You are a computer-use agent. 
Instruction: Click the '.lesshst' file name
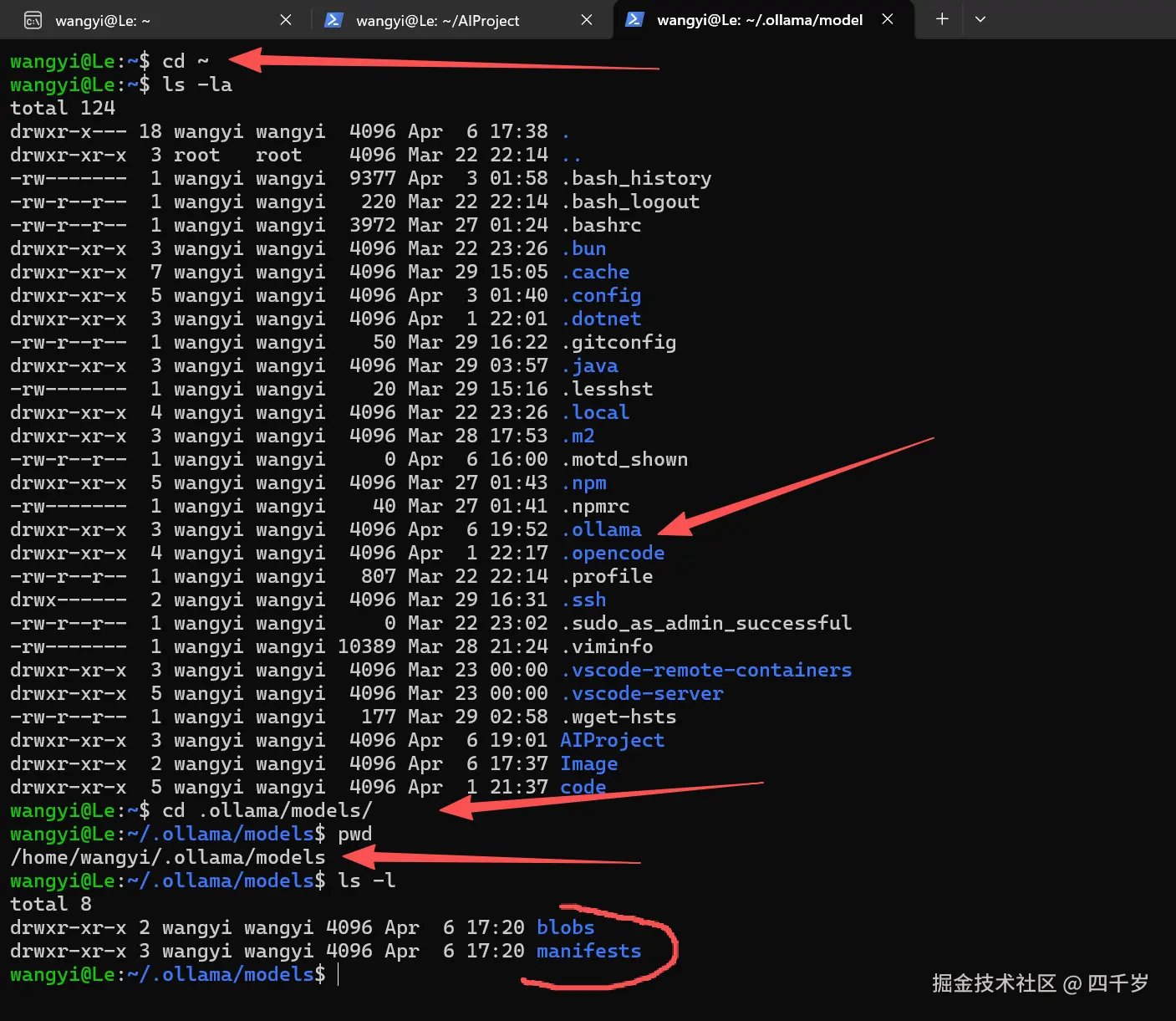coord(607,389)
